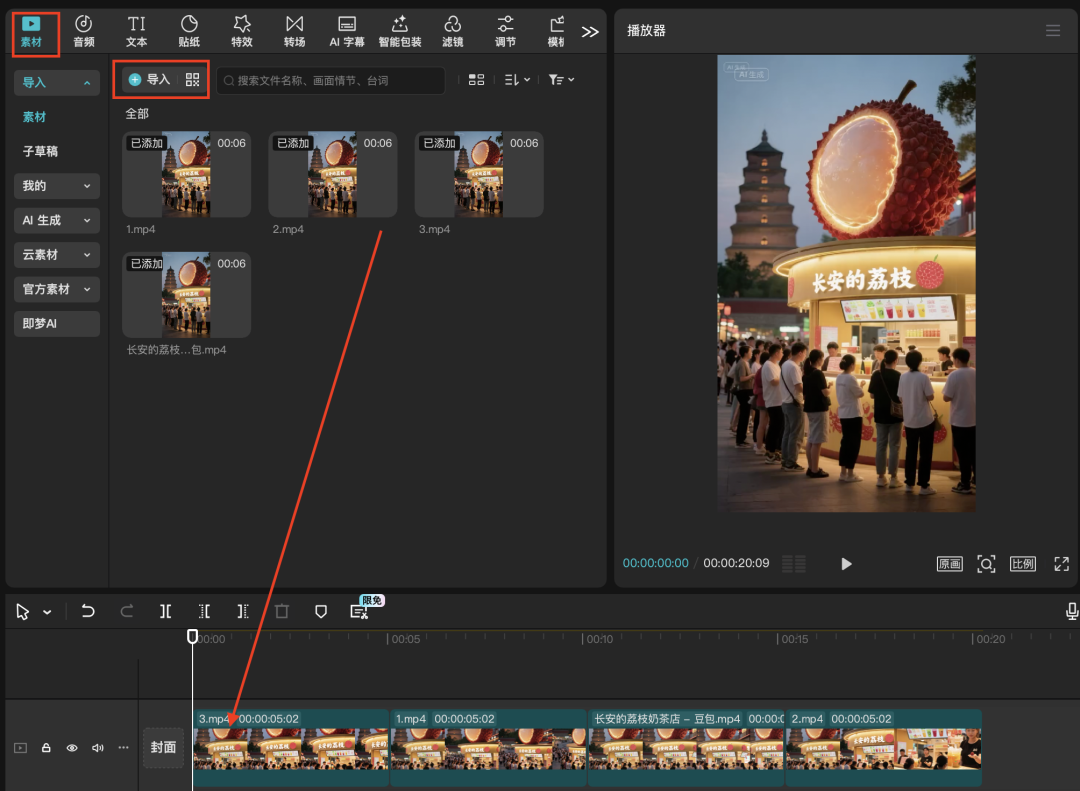Enter fullscreen preview in the player
Screen dimensions: 1080x791
pyautogui.click(x=1061, y=564)
